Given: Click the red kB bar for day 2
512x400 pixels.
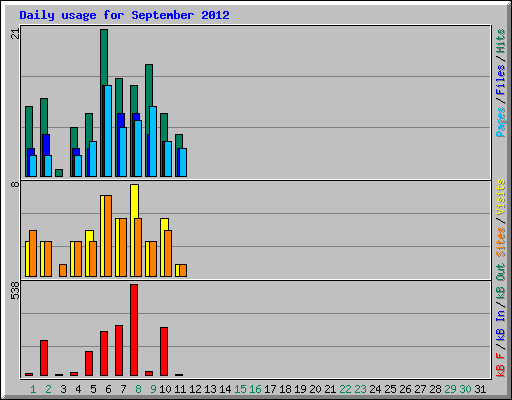Looking at the screenshot, I should click(x=44, y=358).
